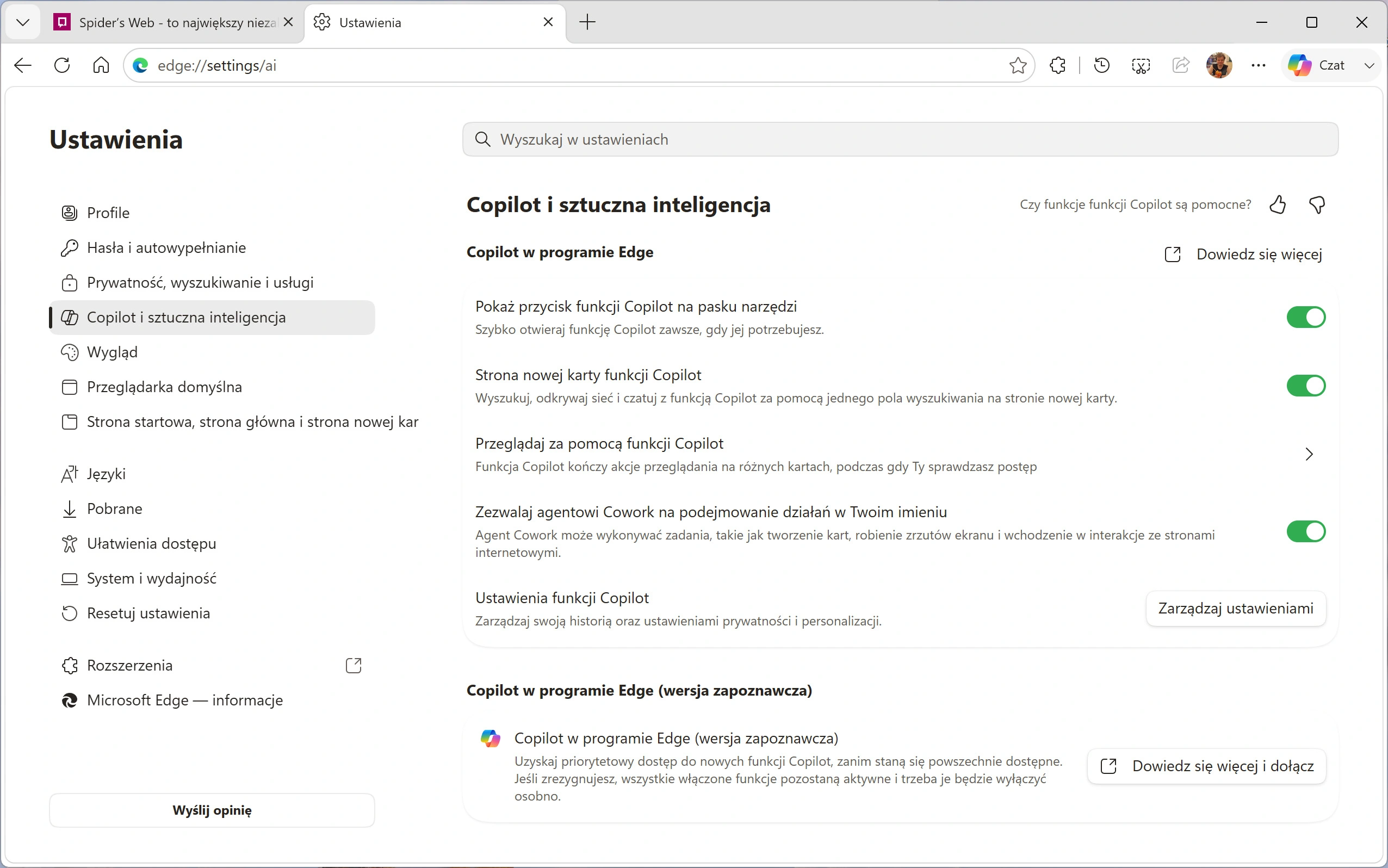Open Profile settings section
Image resolution: width=1388 pixels, height=868 pixels.
[211, 213]
